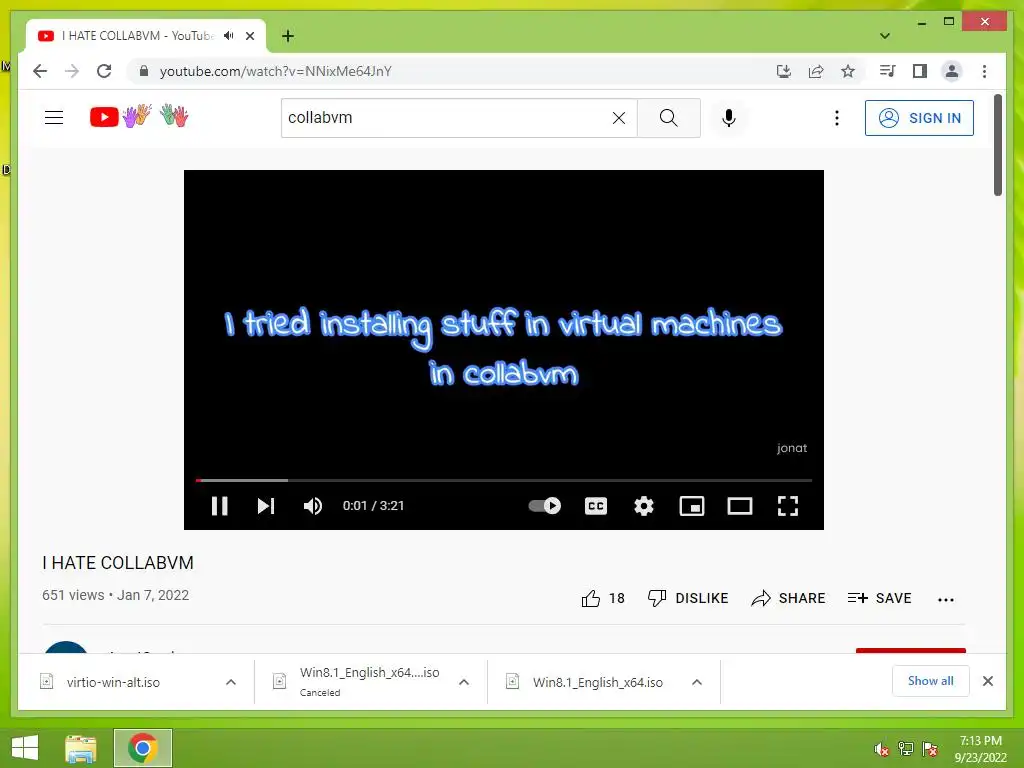
Task: Mute the tab audio icon
Action: pyautogui.click(x=229, y=36)
